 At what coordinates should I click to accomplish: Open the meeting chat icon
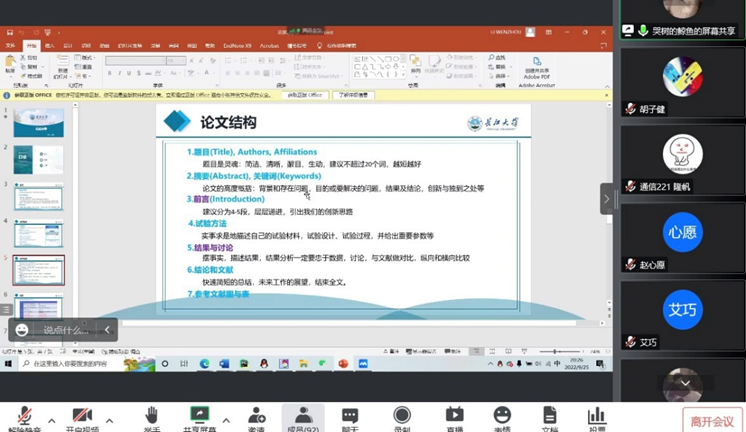350,417
